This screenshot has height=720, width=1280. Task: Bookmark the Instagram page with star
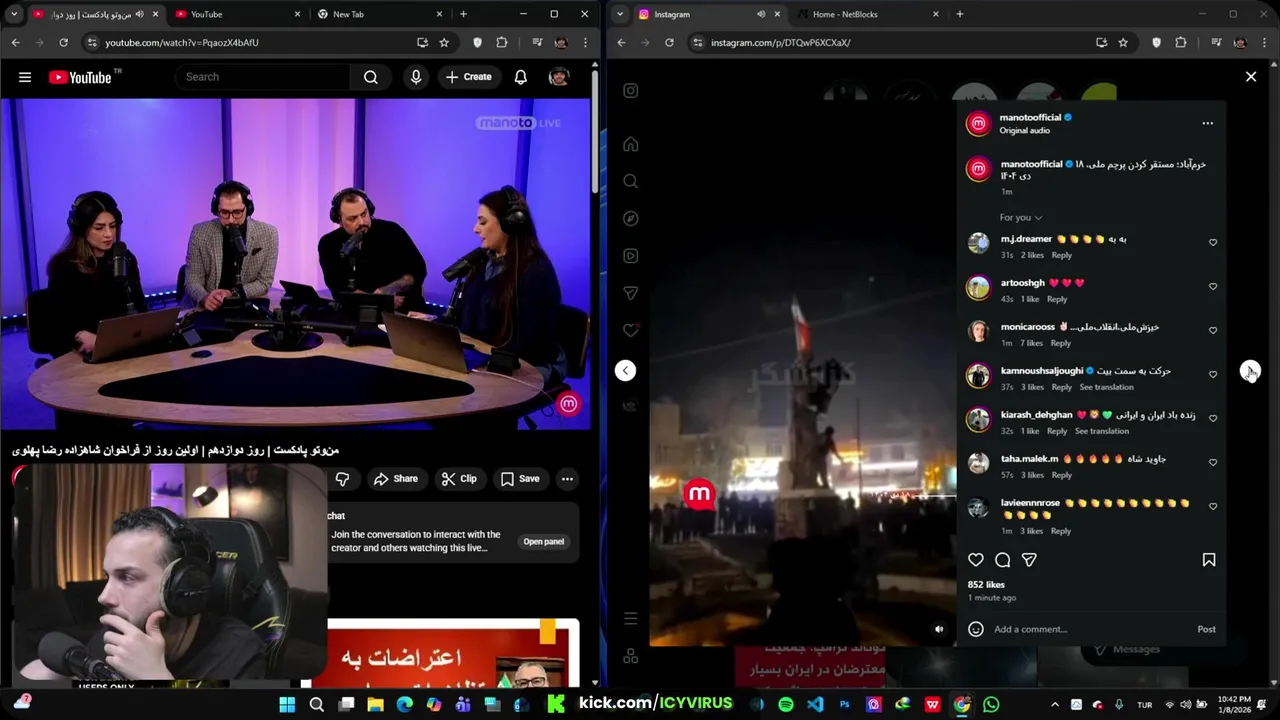pyautogui.click(x=1123, y=43)
